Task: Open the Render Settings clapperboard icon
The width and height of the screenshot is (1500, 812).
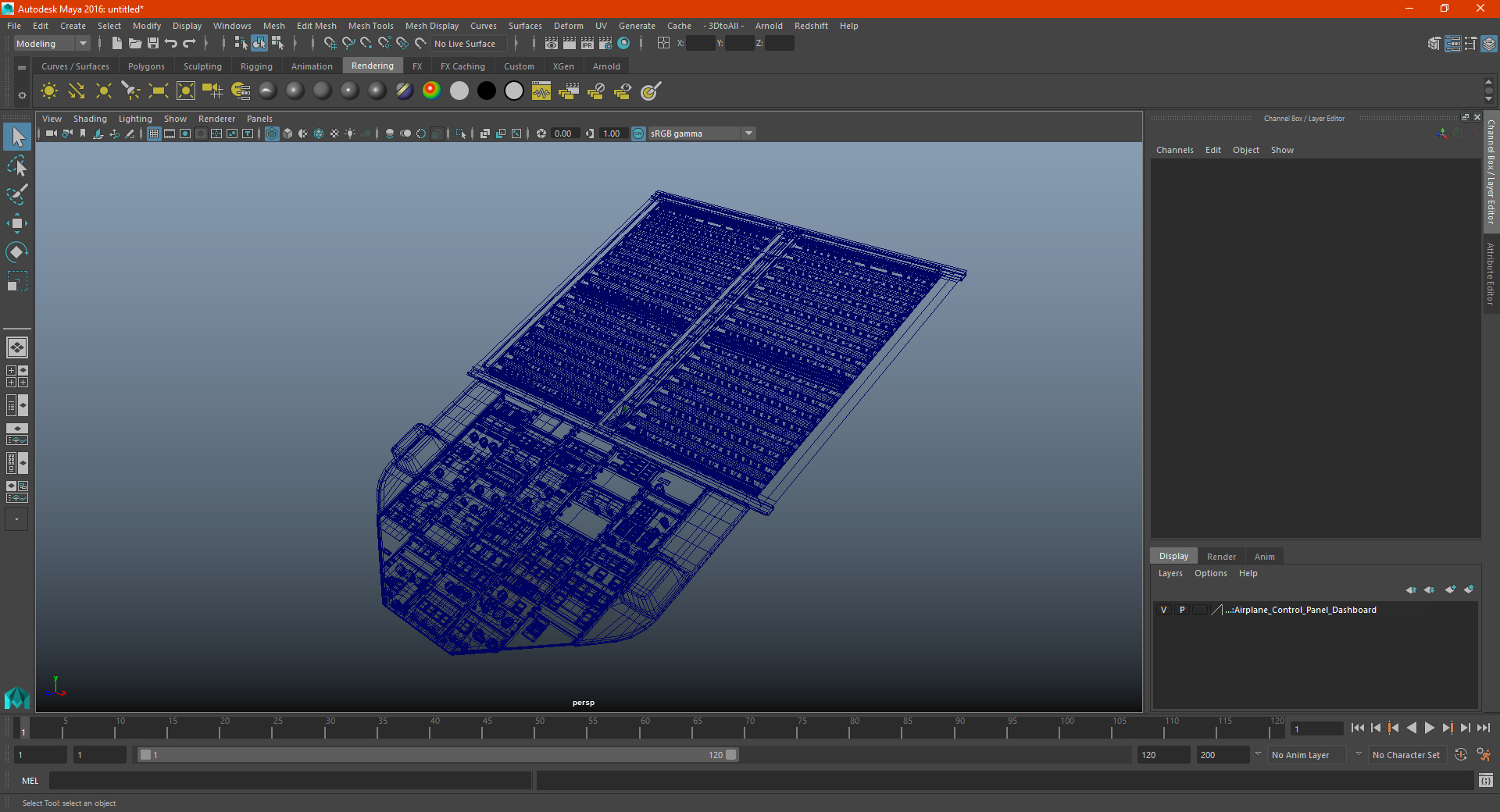Action: (x=605, y=44)
